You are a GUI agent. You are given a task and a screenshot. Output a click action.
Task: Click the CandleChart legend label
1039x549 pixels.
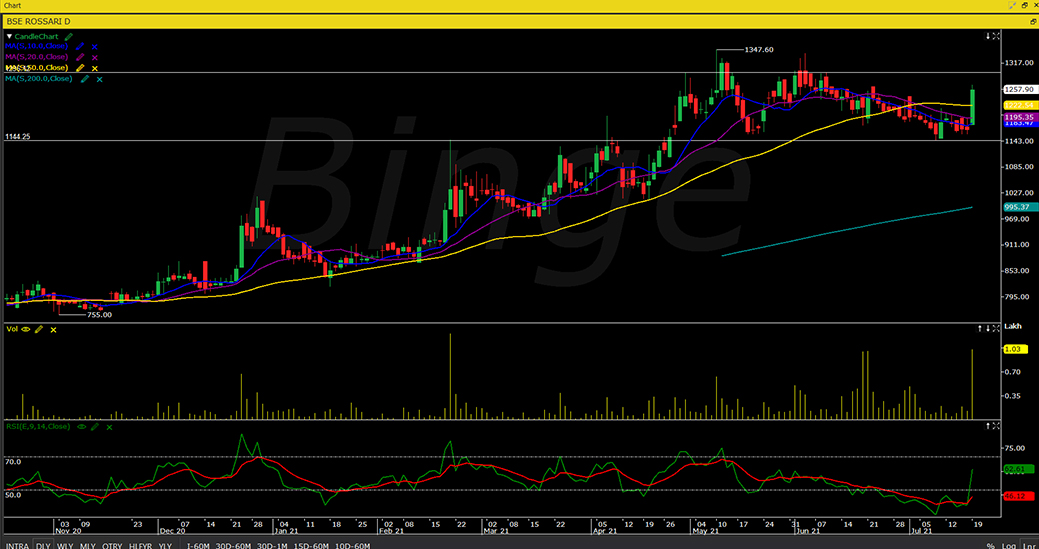36,36
